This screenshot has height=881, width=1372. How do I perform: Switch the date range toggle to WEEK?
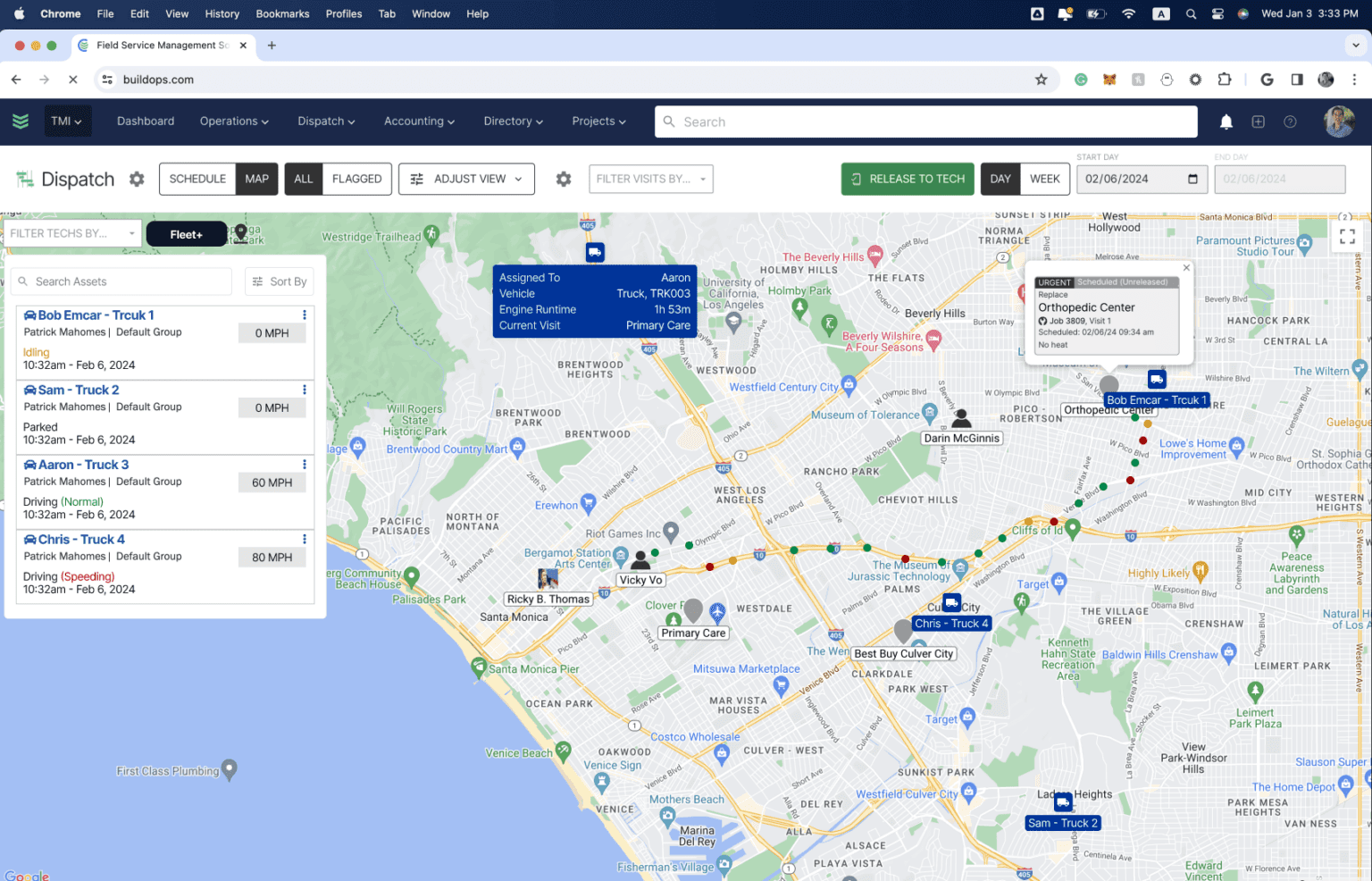(x=1044, y=179)
